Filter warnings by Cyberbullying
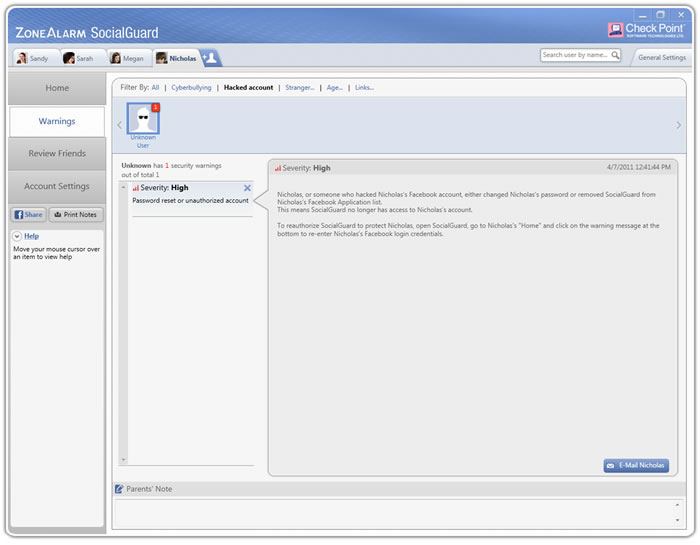Image resolution: width=700 pixels, height=545 pixels. click(191, 87)
